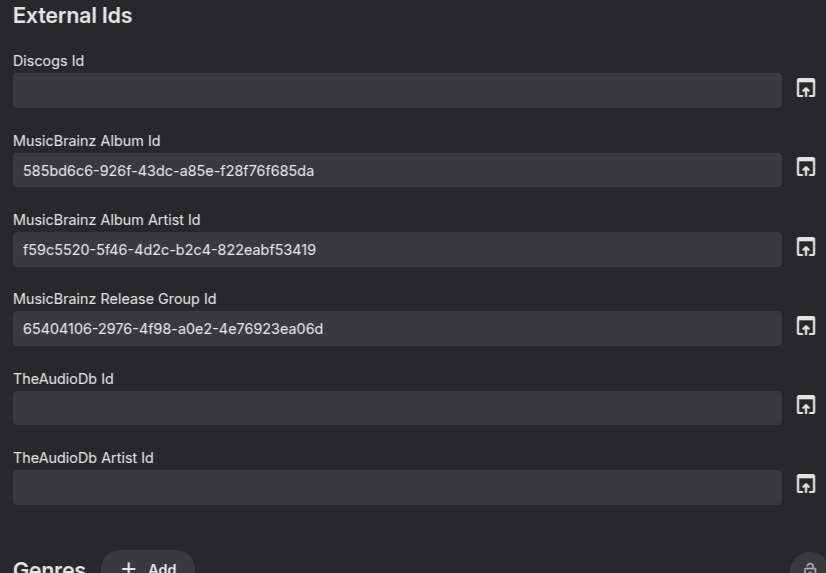Click the Album Artist Id value f59c5520
The width and height of the screenshot is (826, 573).
click(x=170, y=250)
